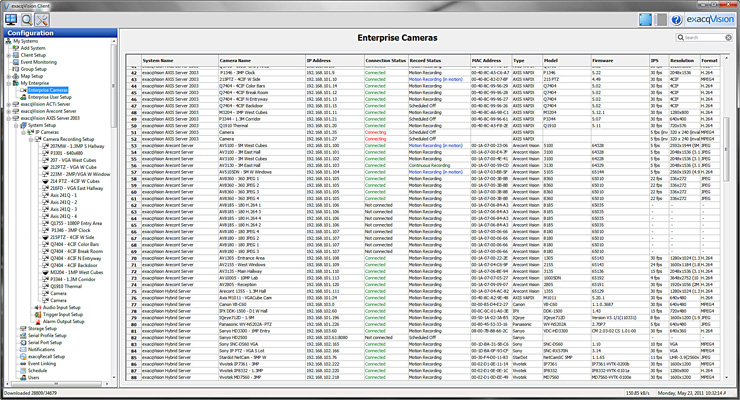The width and height of the screenshot is (740, 400).
Task: Open the Search page magnifier icon
Action: (x=27, y=17)
